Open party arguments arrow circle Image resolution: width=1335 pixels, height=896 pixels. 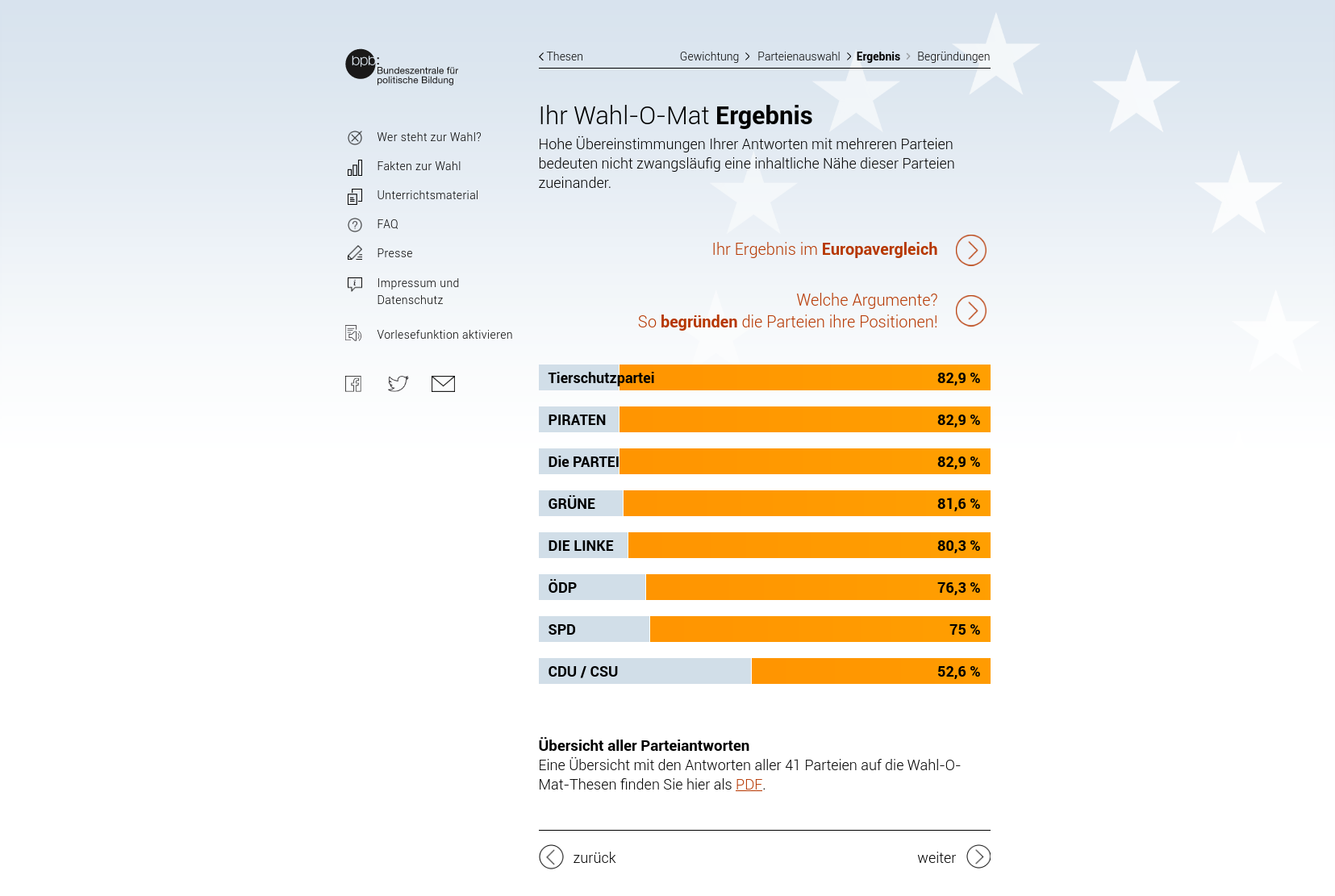[x=970, y=310]
